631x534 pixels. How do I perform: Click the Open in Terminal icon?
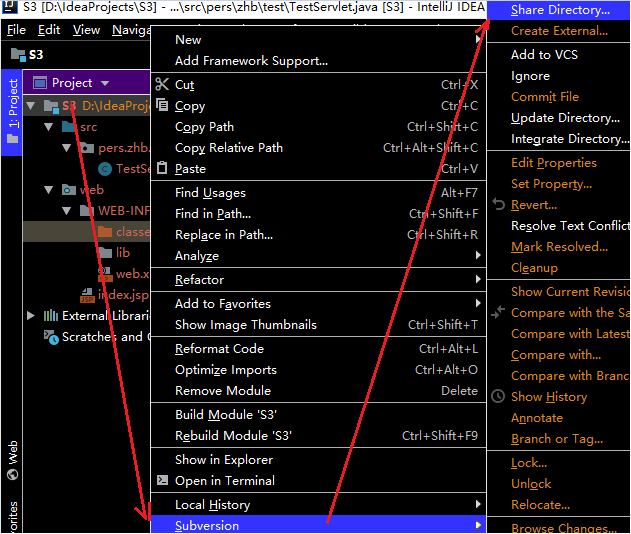pyautogui.click(x=162, y=480)
